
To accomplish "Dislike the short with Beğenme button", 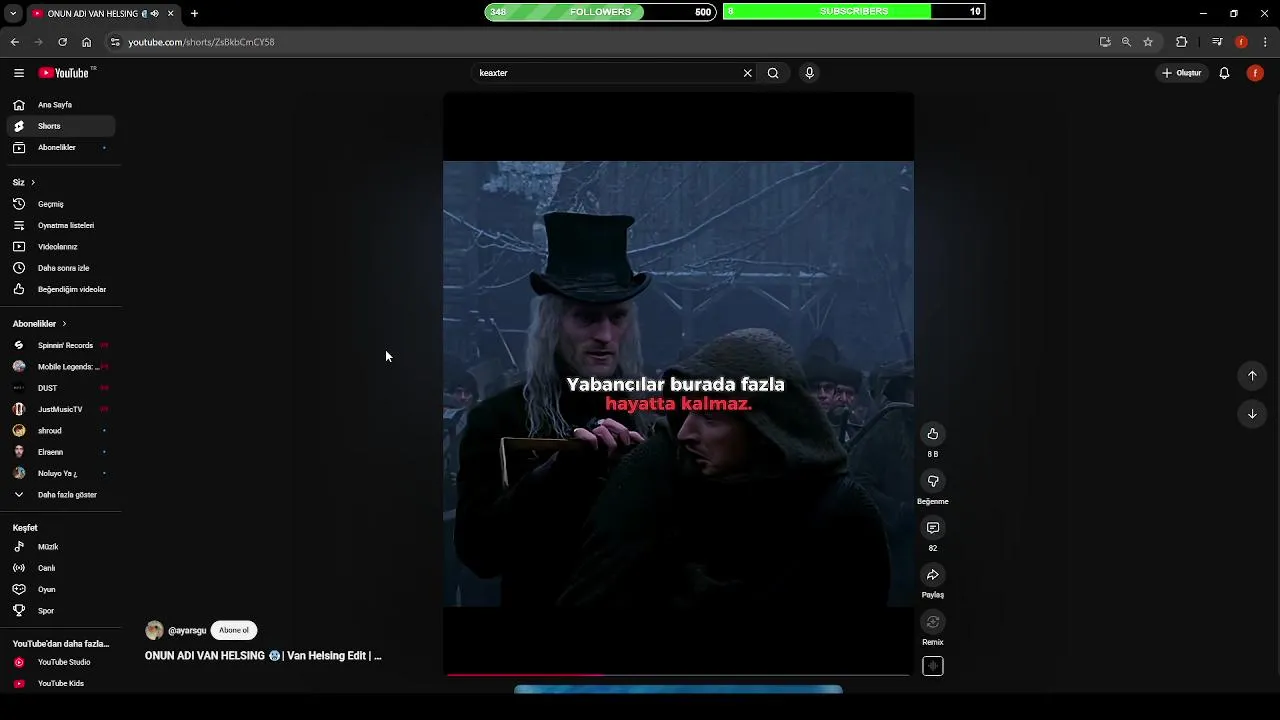I will pos(933,481).
